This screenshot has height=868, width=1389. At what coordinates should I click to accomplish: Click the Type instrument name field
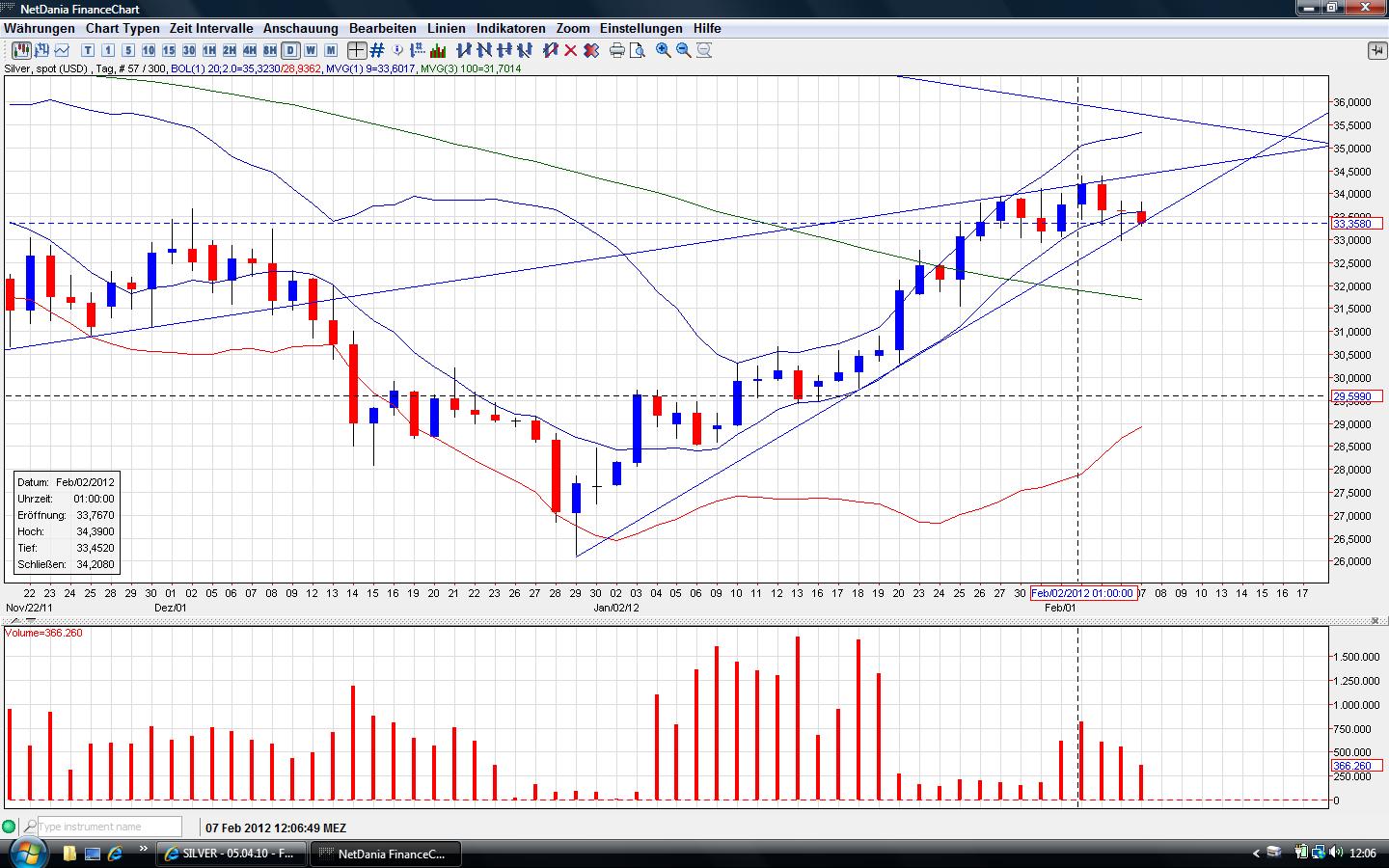pyautogui.click(x=108, y=827)
